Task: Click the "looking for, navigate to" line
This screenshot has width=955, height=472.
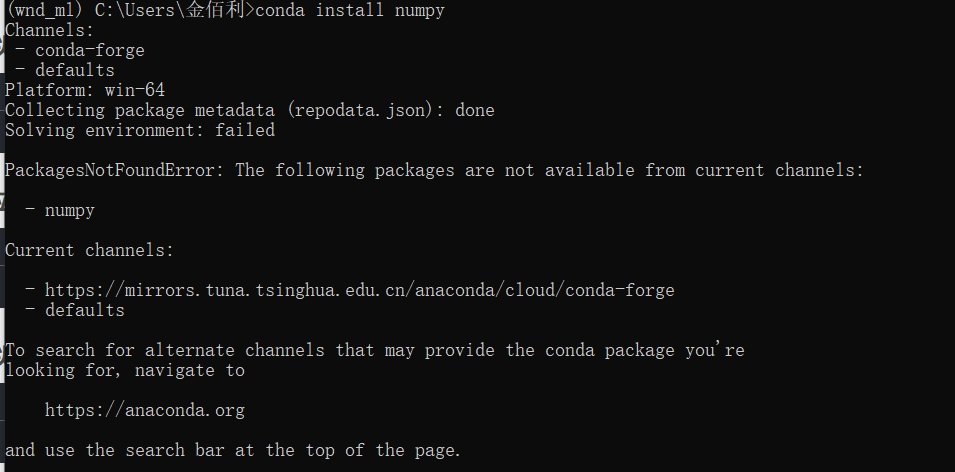Action: 125,370
